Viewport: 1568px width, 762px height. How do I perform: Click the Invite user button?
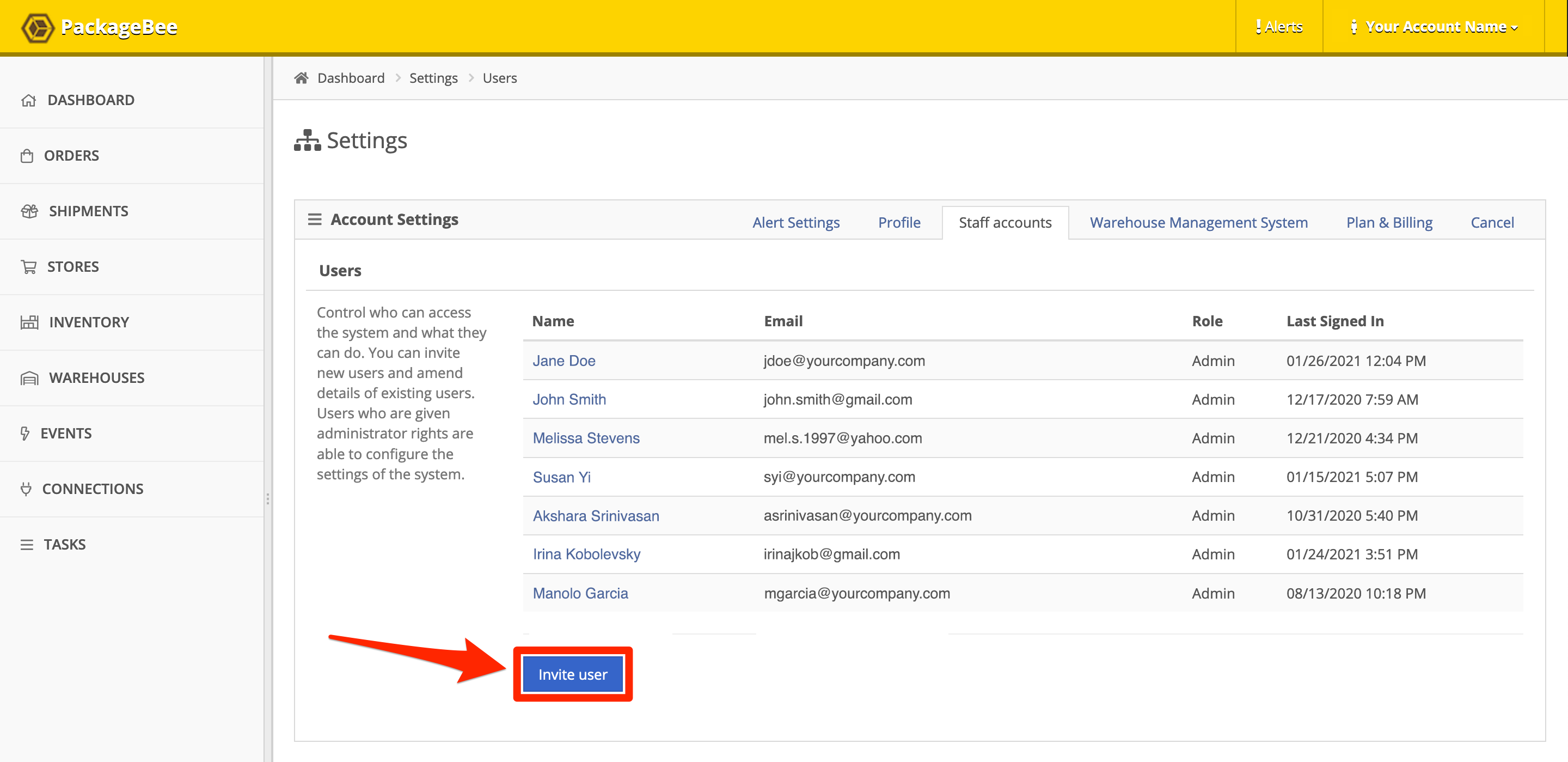pos(572,674)
